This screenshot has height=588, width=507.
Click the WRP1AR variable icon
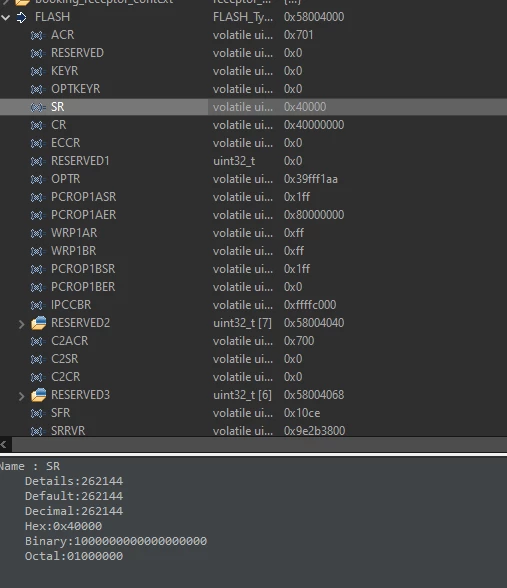pos(38,233)
